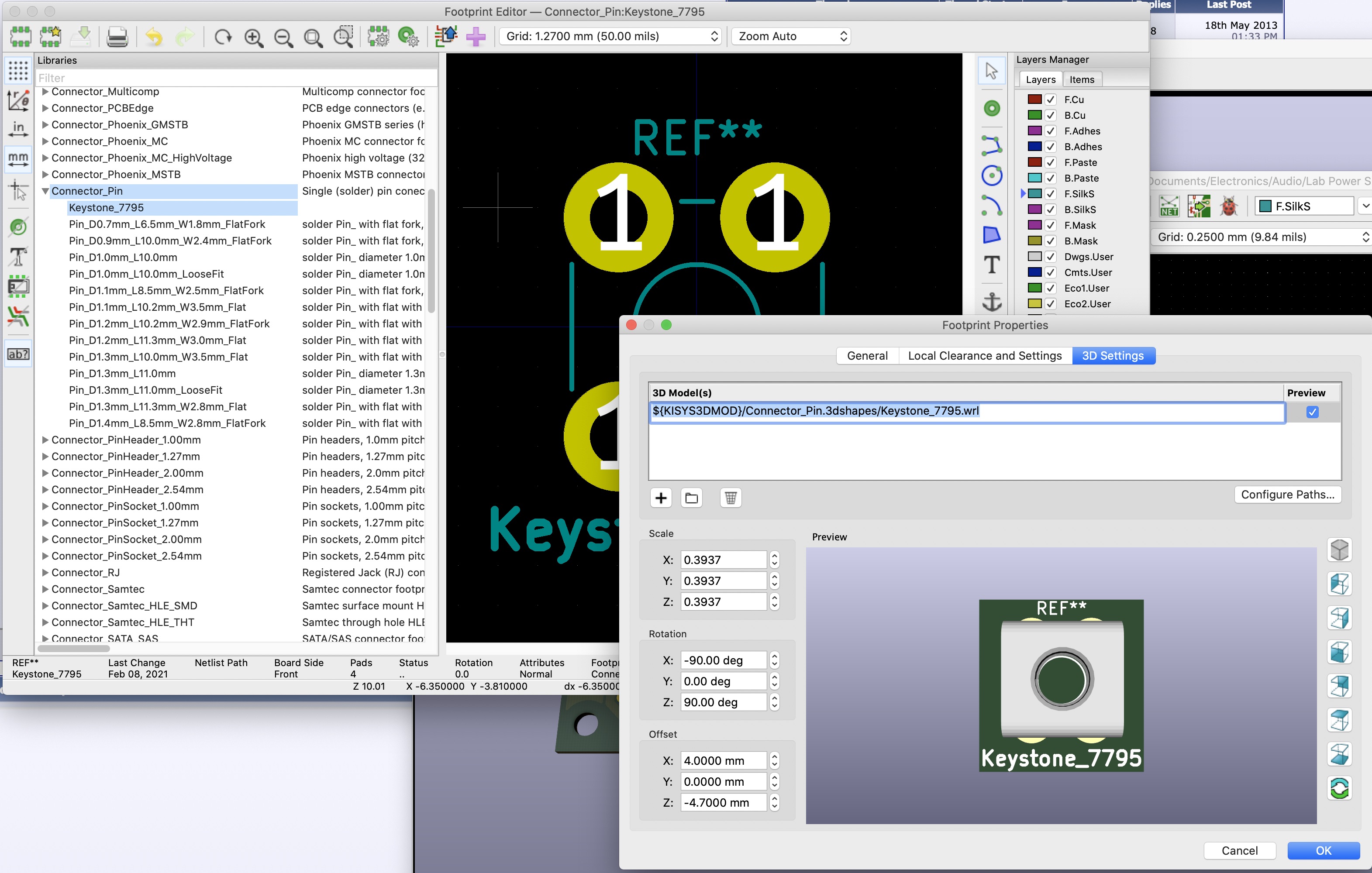Uncheck the 3D model Preview checkbox
This screenshot has width=1372, height=873.
pos(1312,412)
